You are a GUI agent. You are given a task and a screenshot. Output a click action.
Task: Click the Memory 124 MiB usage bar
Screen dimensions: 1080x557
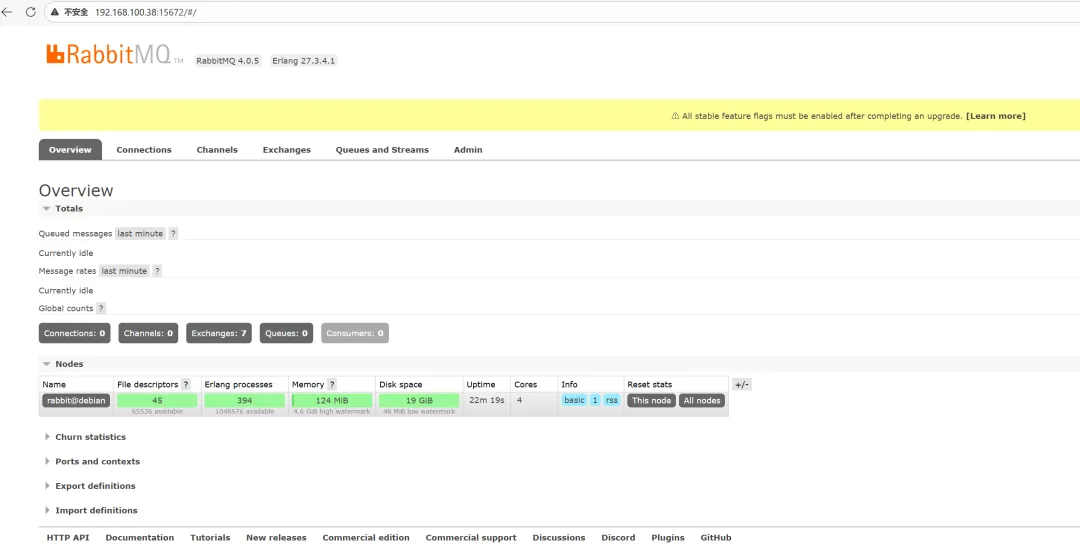point(332,401)
